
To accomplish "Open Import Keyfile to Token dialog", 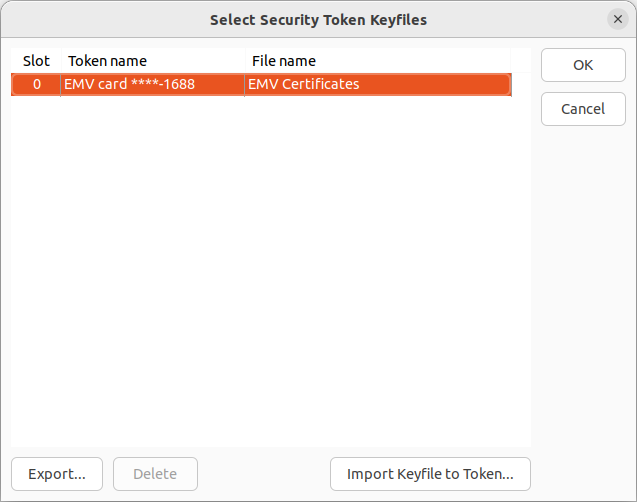I will [x=430, y=474].
